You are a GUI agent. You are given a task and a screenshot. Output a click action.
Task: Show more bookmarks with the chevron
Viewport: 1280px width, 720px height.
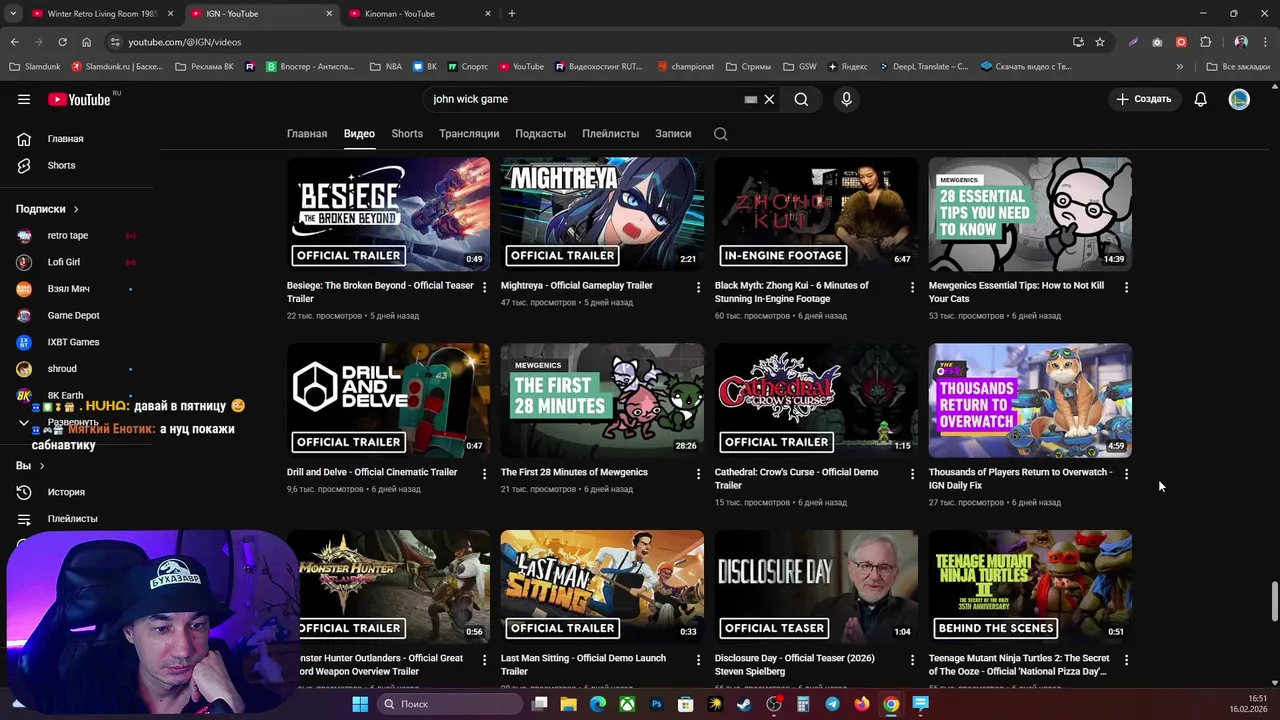tap(1180, 67)
